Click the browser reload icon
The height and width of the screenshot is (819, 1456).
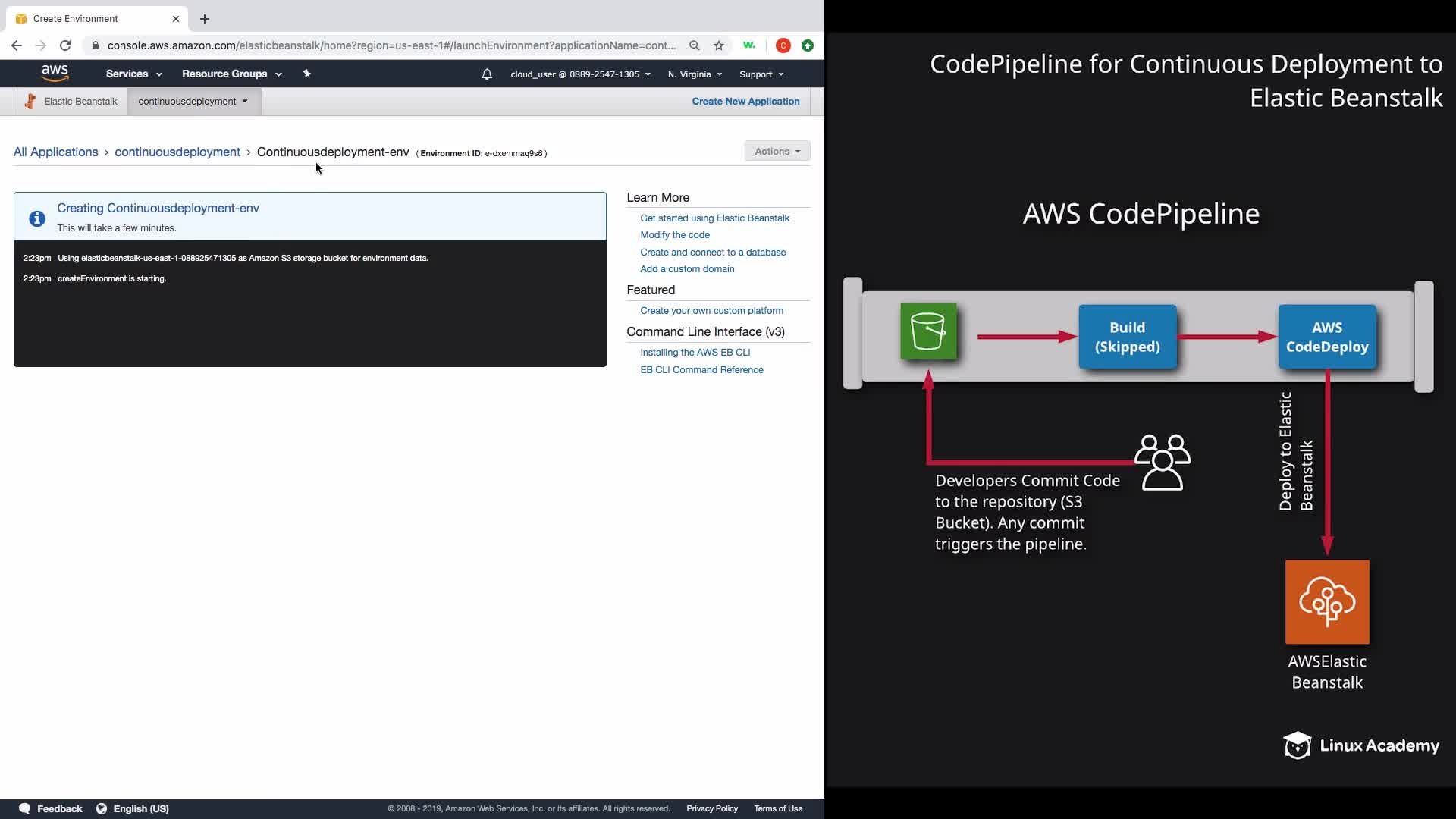click(65, 45)
